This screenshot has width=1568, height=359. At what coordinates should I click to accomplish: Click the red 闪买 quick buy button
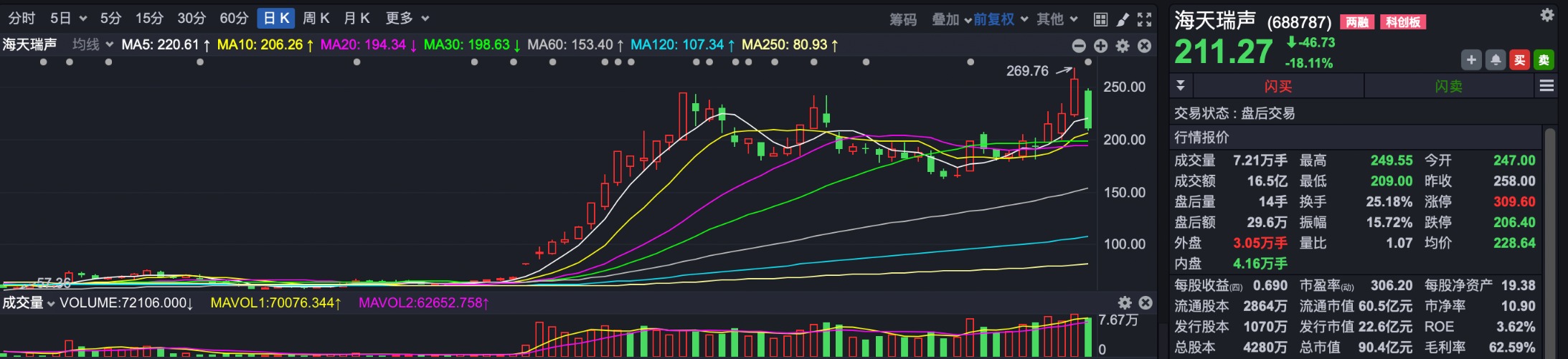pos(1277,86)
